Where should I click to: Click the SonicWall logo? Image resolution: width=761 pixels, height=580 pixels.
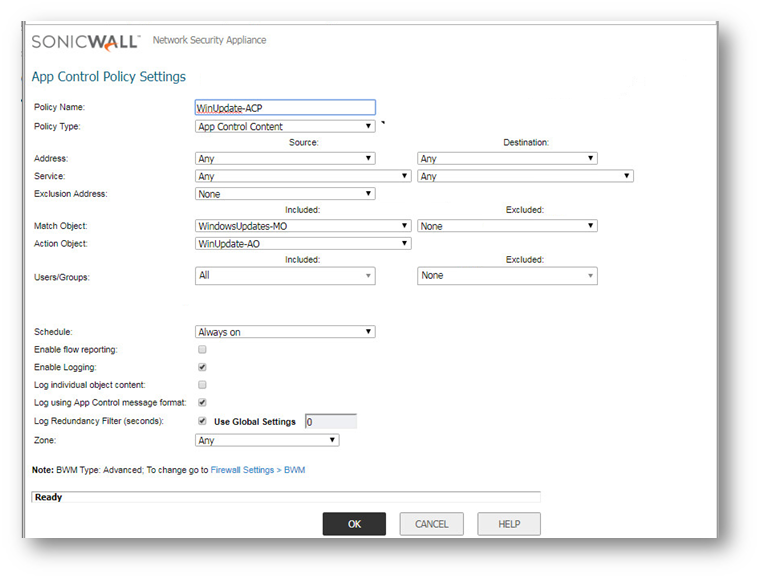click(x=86, y=42)
